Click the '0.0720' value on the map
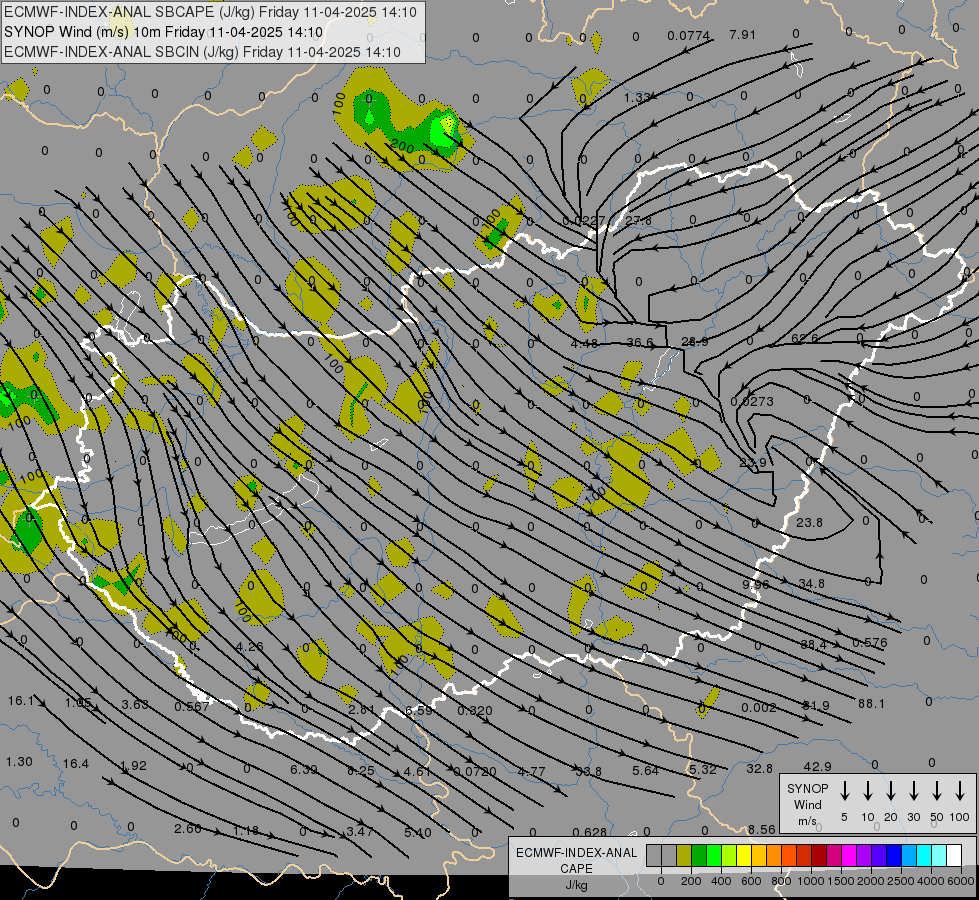 coord(475,772)
